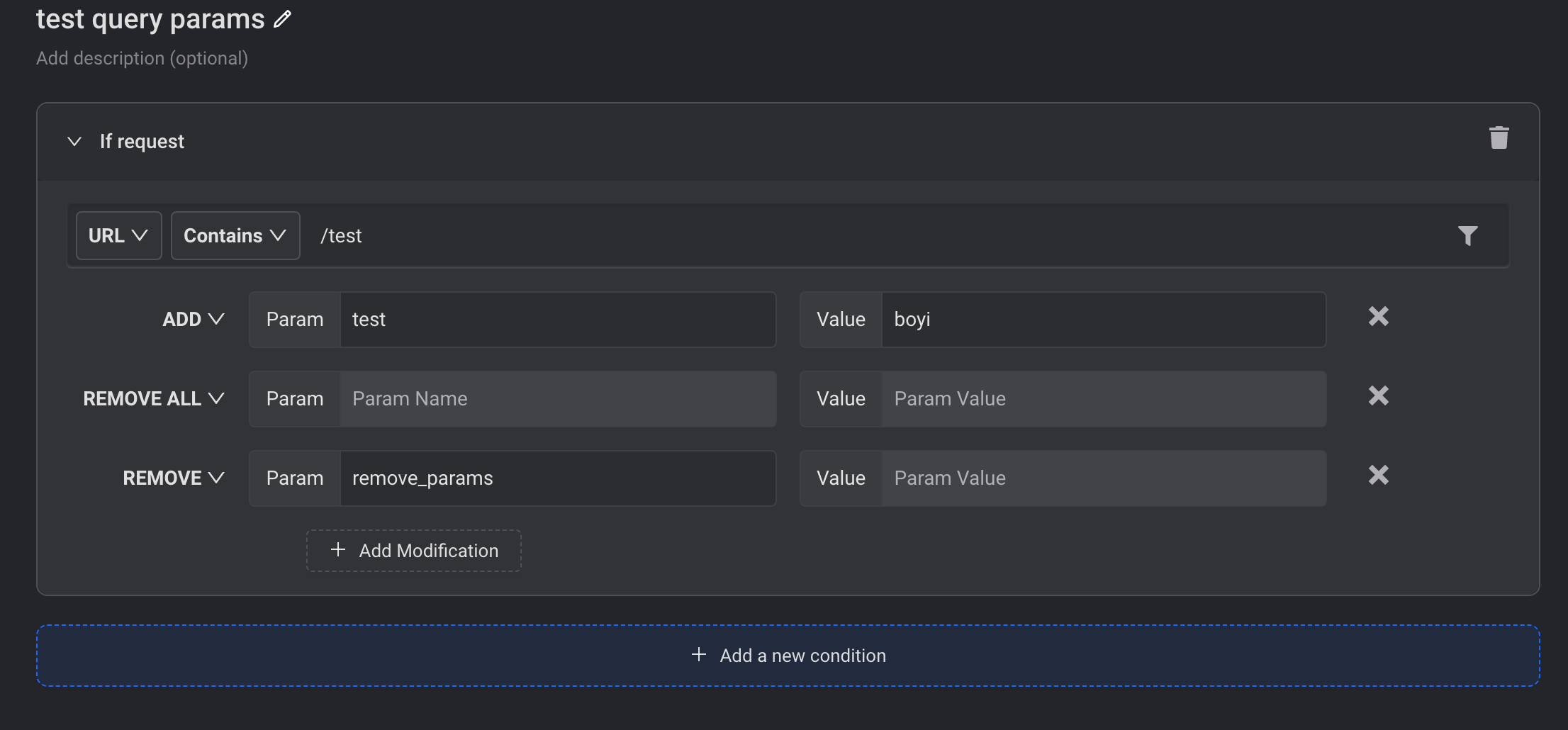Collapse the If request section chevron

(x=74, y=142)
